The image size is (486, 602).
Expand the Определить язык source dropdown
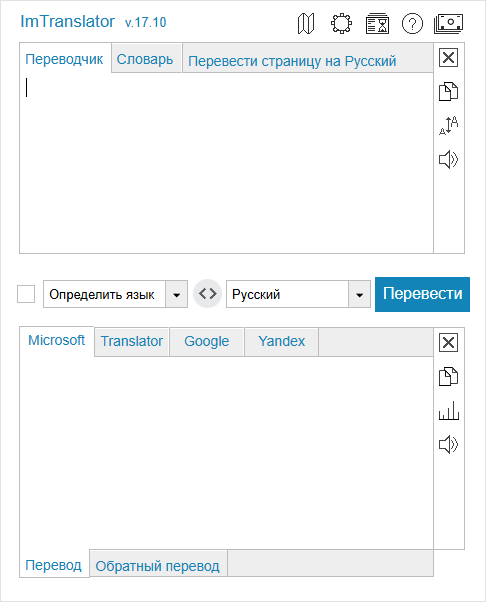pyautogui.click(x=116, y=294)
